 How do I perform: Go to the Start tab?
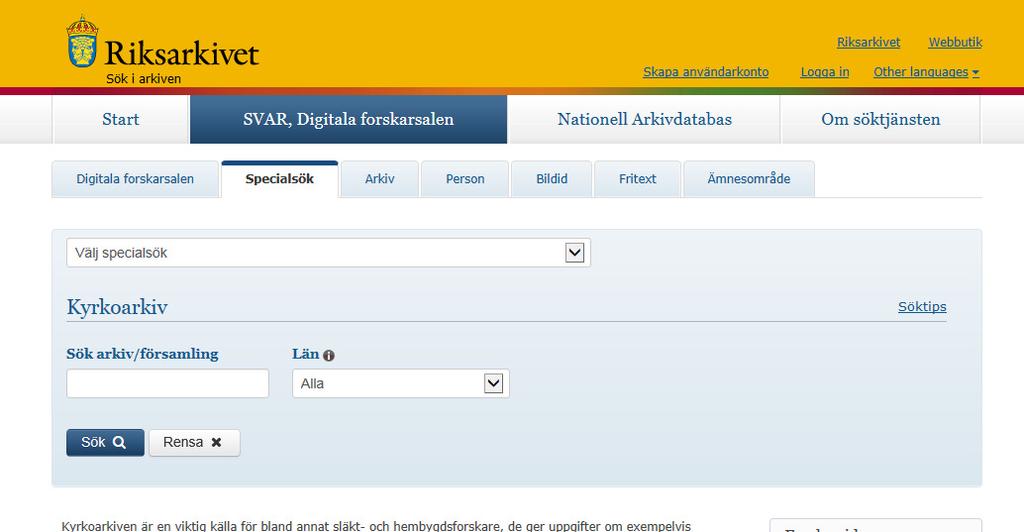pyautogui.click(x=121, y=119)
